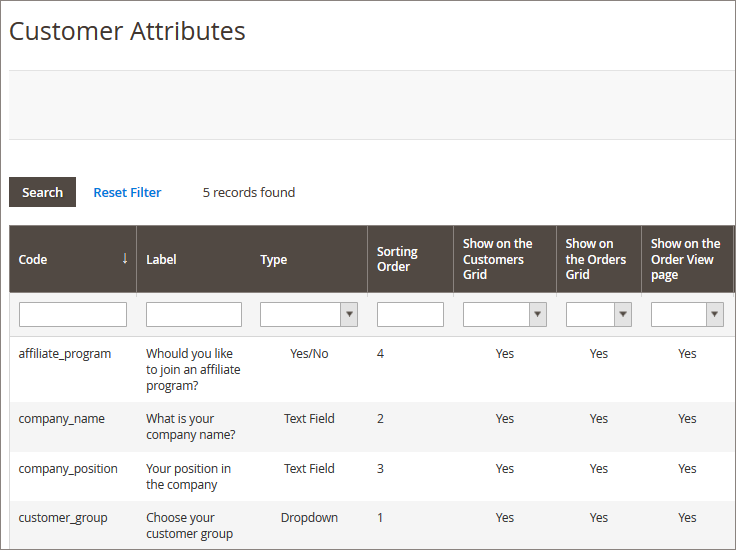Open Show on the Order View page filter
This screenshot has width=736, height=550.
(x=686, y=315)
